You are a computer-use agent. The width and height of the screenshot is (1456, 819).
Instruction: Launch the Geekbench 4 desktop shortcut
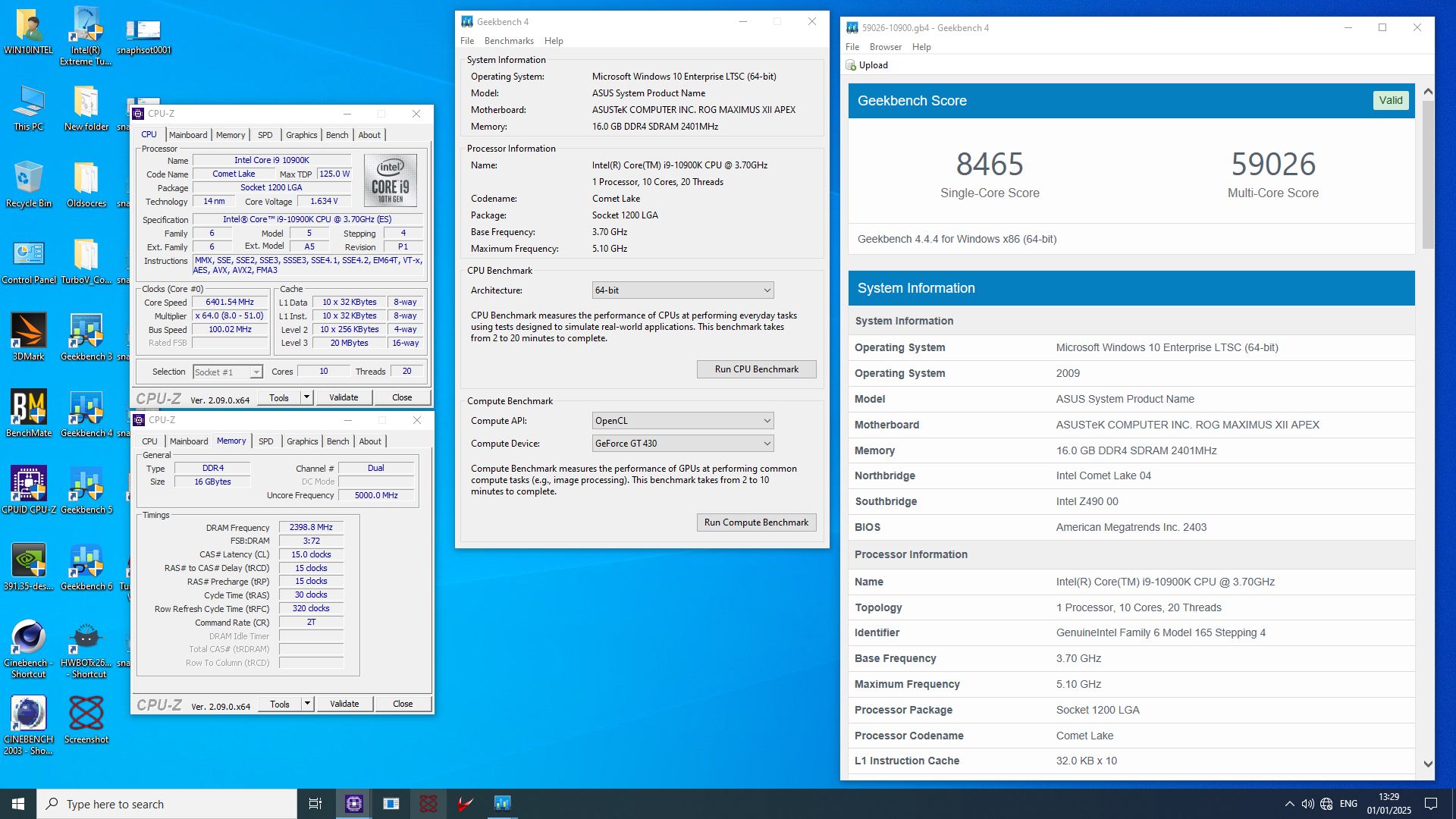coord(86,414)
